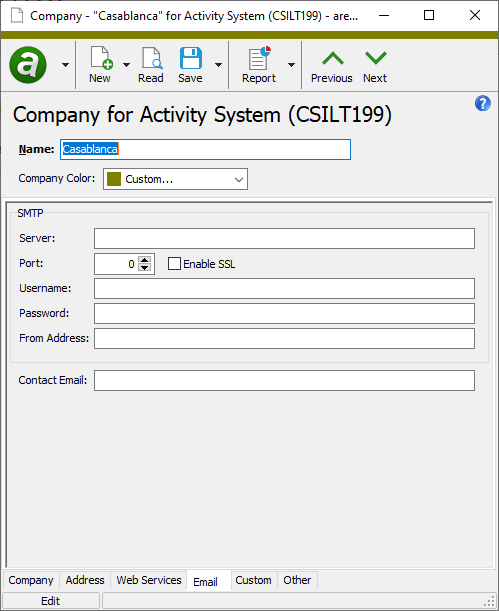
Task: Expand the New button dropdown arrow
Action: [126, 65]
